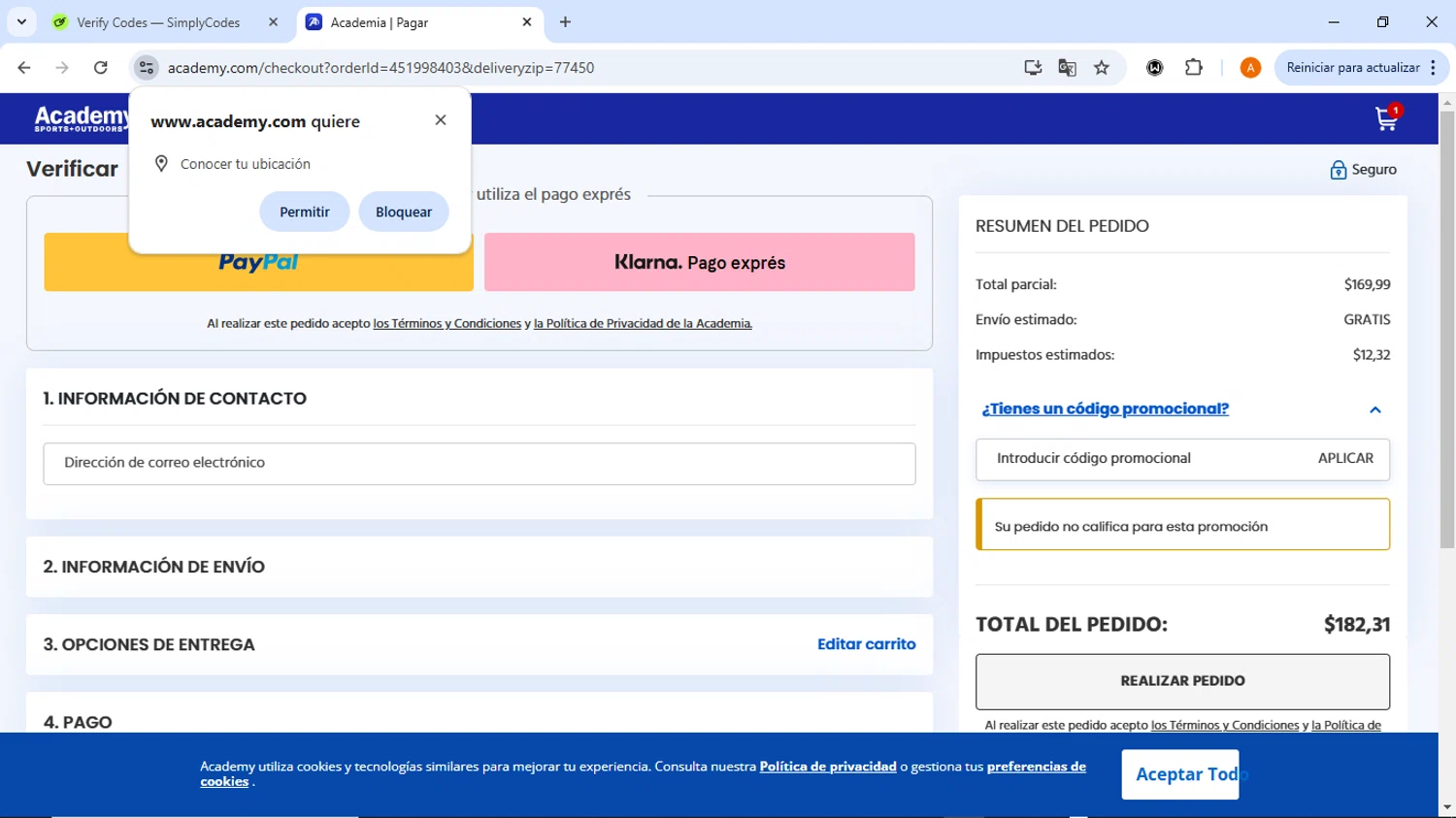Click the location pin icon in popup
The height and width of the screenshot is (818, 1456).
click(162, 164)
